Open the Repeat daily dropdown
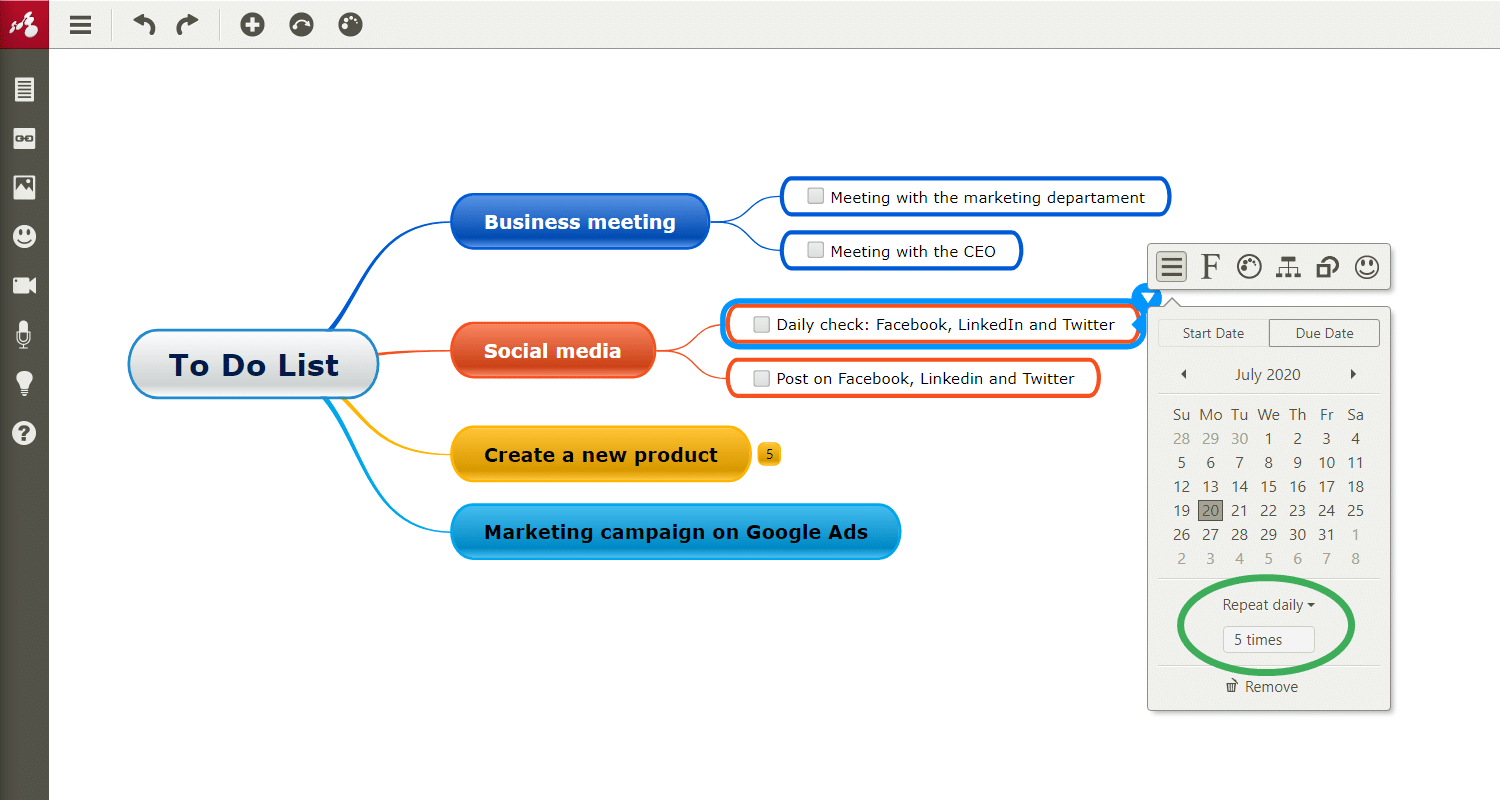 (x=1268, y=605)
